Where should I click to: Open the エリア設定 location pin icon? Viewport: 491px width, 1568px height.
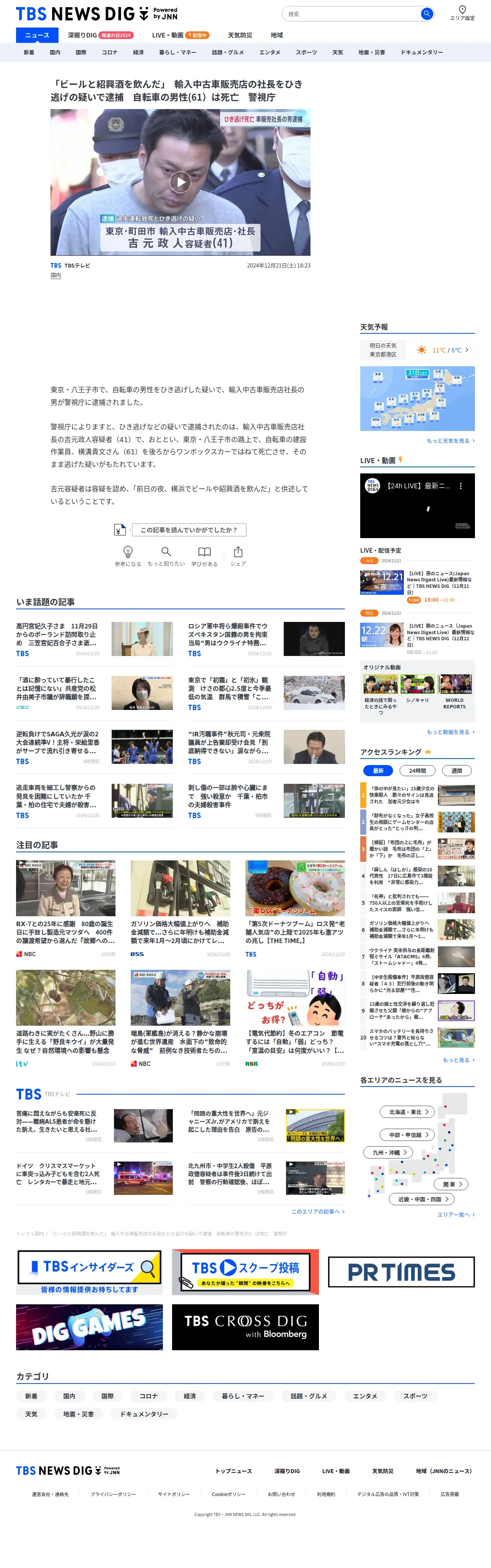click(x=462, y=10)
